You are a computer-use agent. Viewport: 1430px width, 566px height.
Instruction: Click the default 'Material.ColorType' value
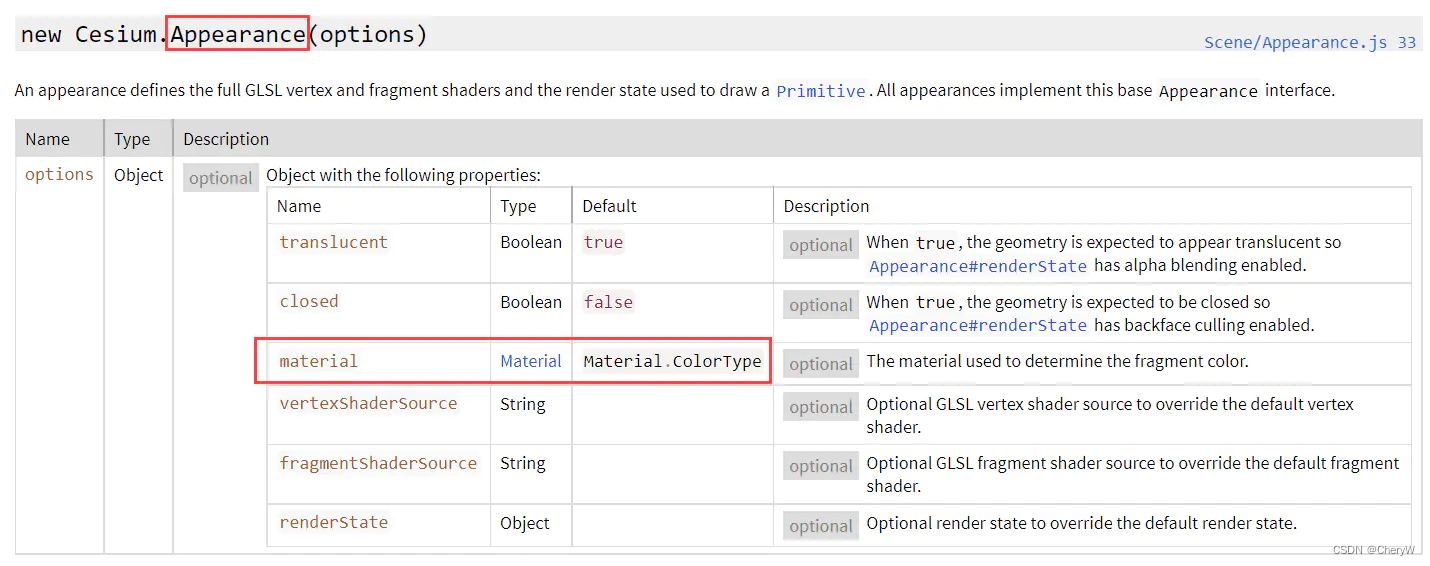[x=672, y=361]
